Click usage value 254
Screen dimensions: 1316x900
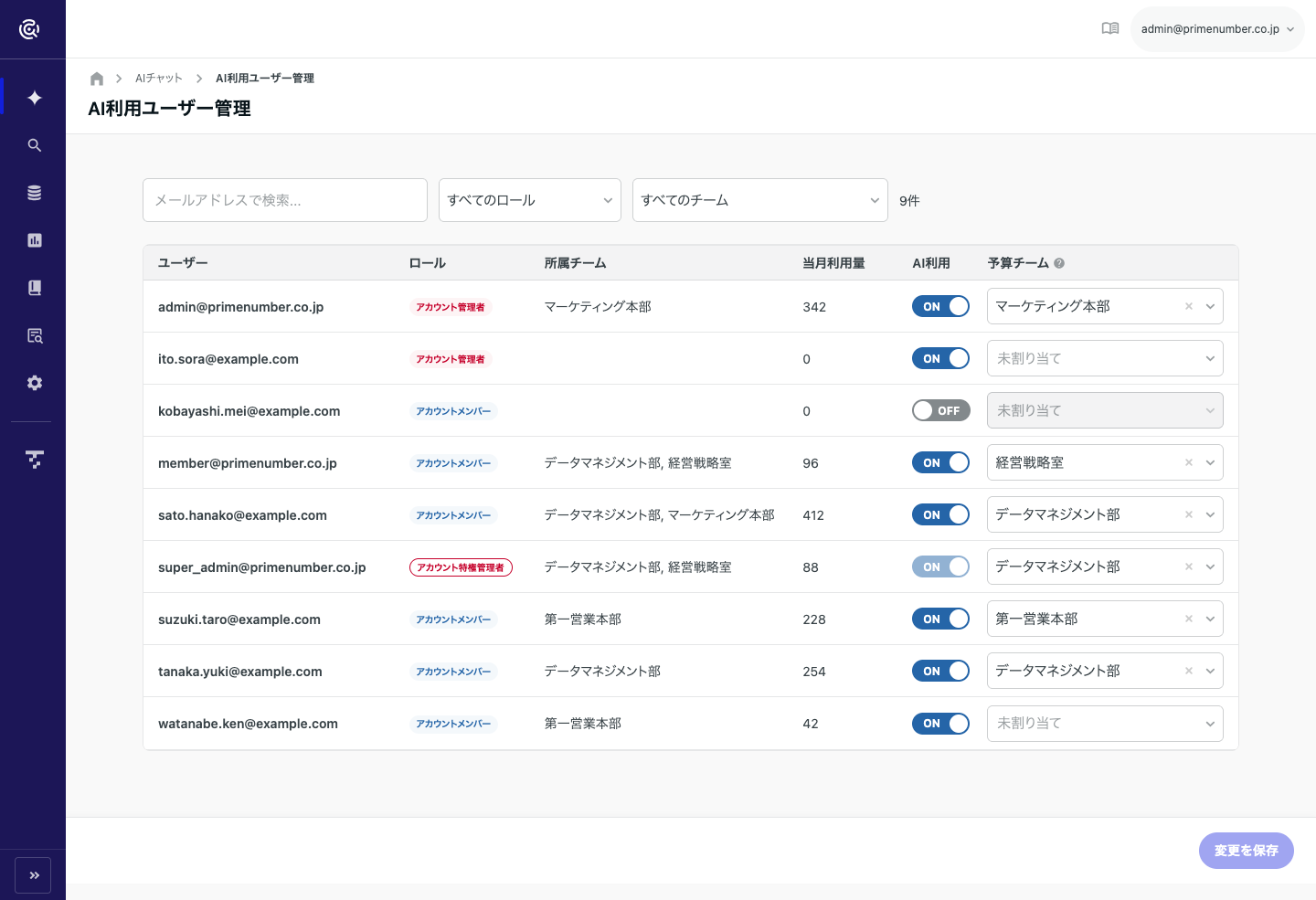(x=814, y=672)
